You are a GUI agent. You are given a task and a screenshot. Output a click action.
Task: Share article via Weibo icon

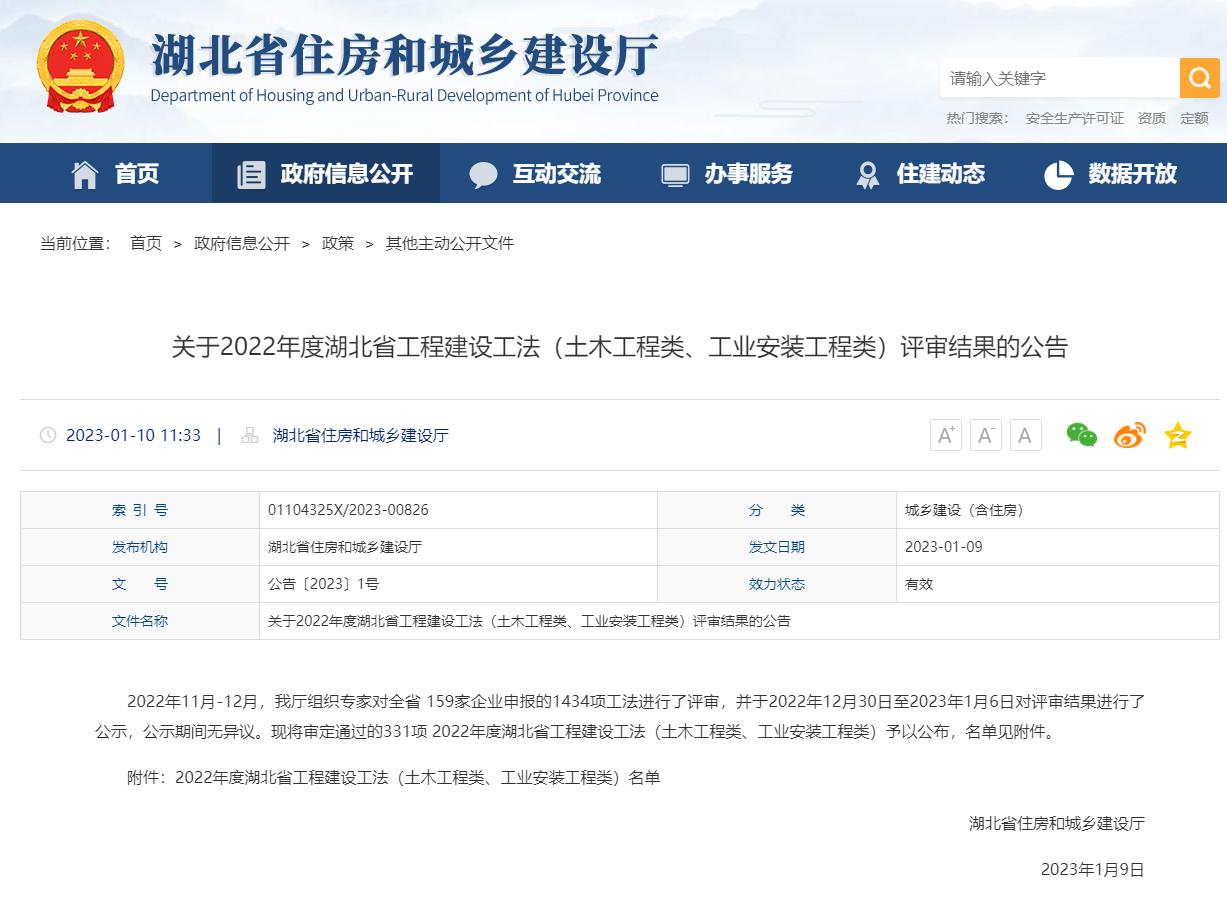(x=1129, y=435)
